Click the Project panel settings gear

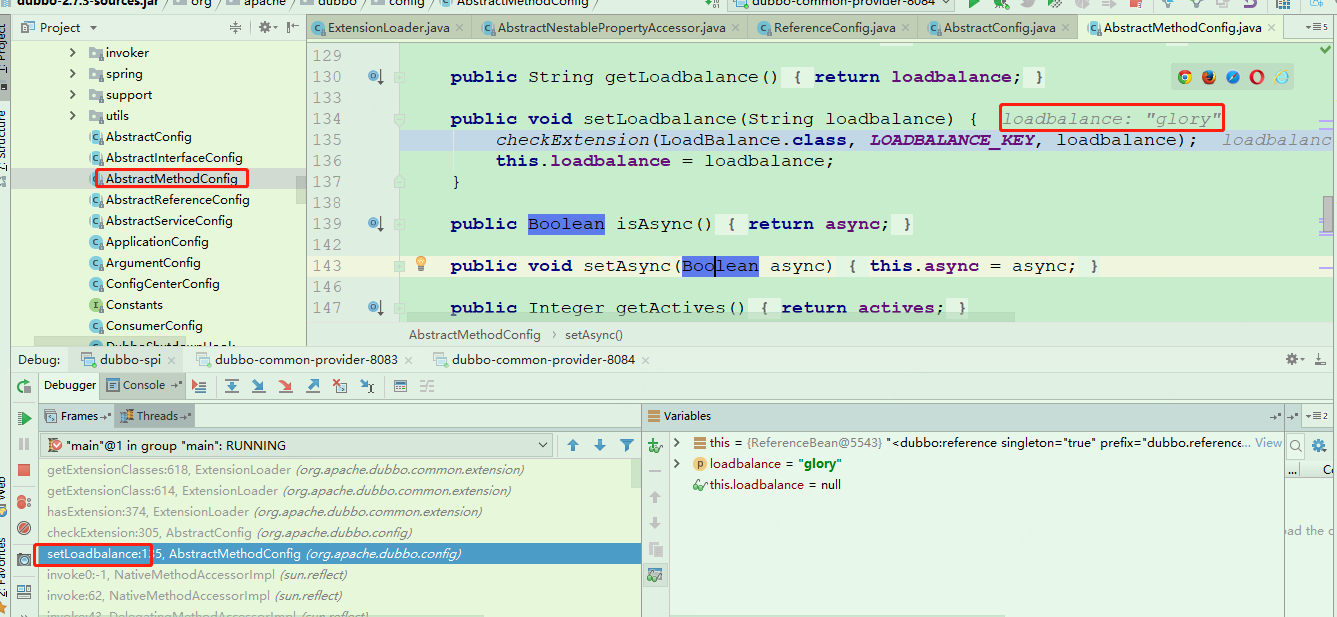266,28
